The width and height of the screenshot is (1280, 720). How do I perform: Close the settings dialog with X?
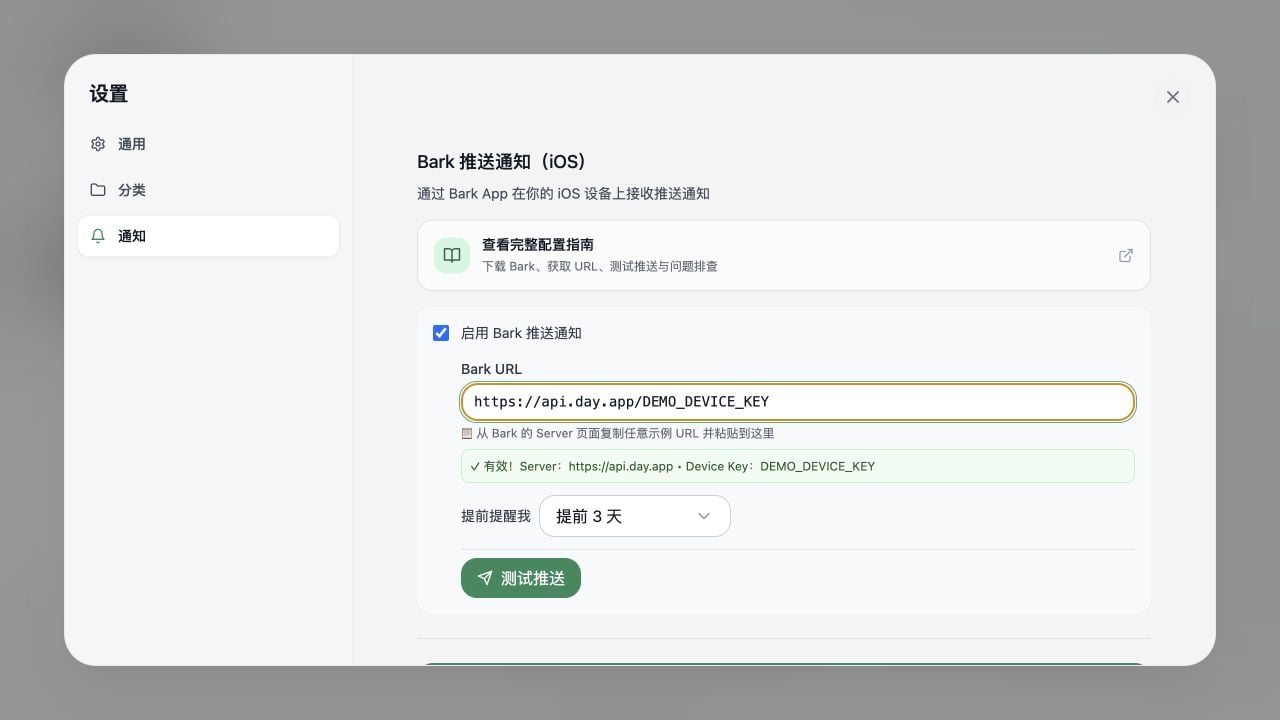[1173, 97]
